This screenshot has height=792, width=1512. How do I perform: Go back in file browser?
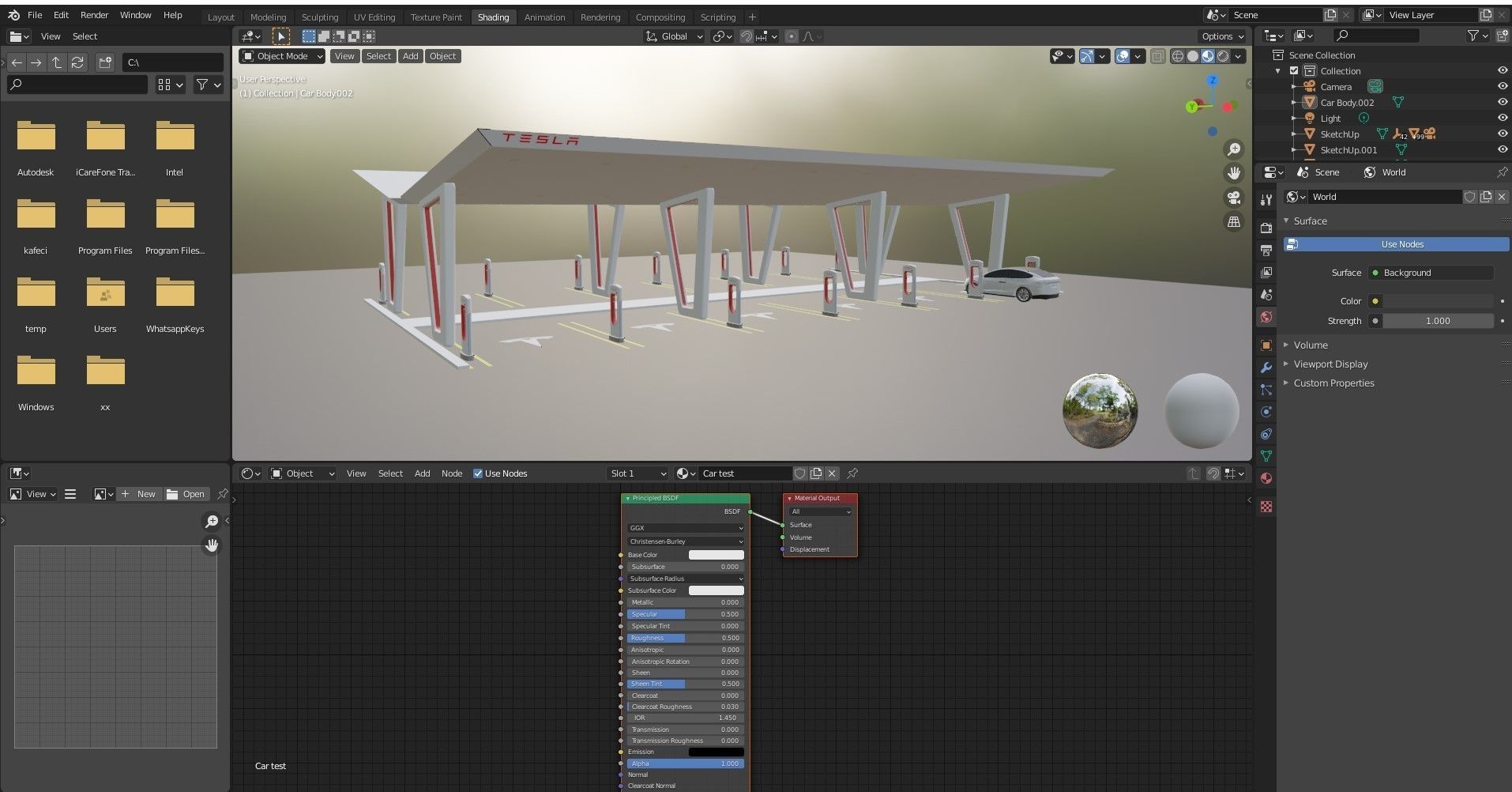(x=17, y=62)
